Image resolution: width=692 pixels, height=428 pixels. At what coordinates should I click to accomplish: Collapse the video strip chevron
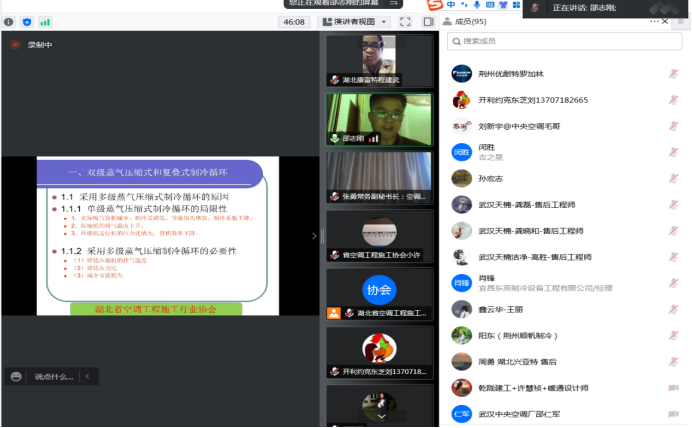click(314, 236)
